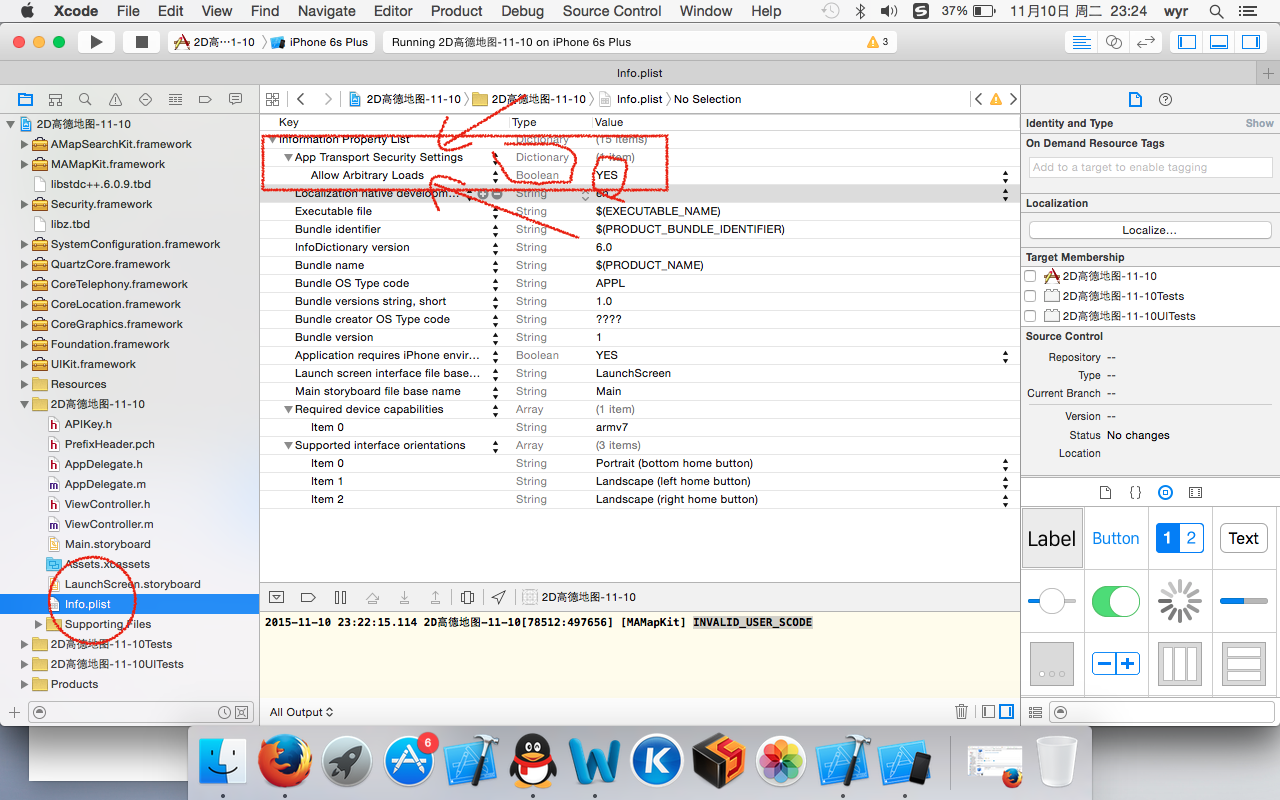Clear console with the trash icon
1280x800 pixels.
pyautogui.click(x=961, y=711)
